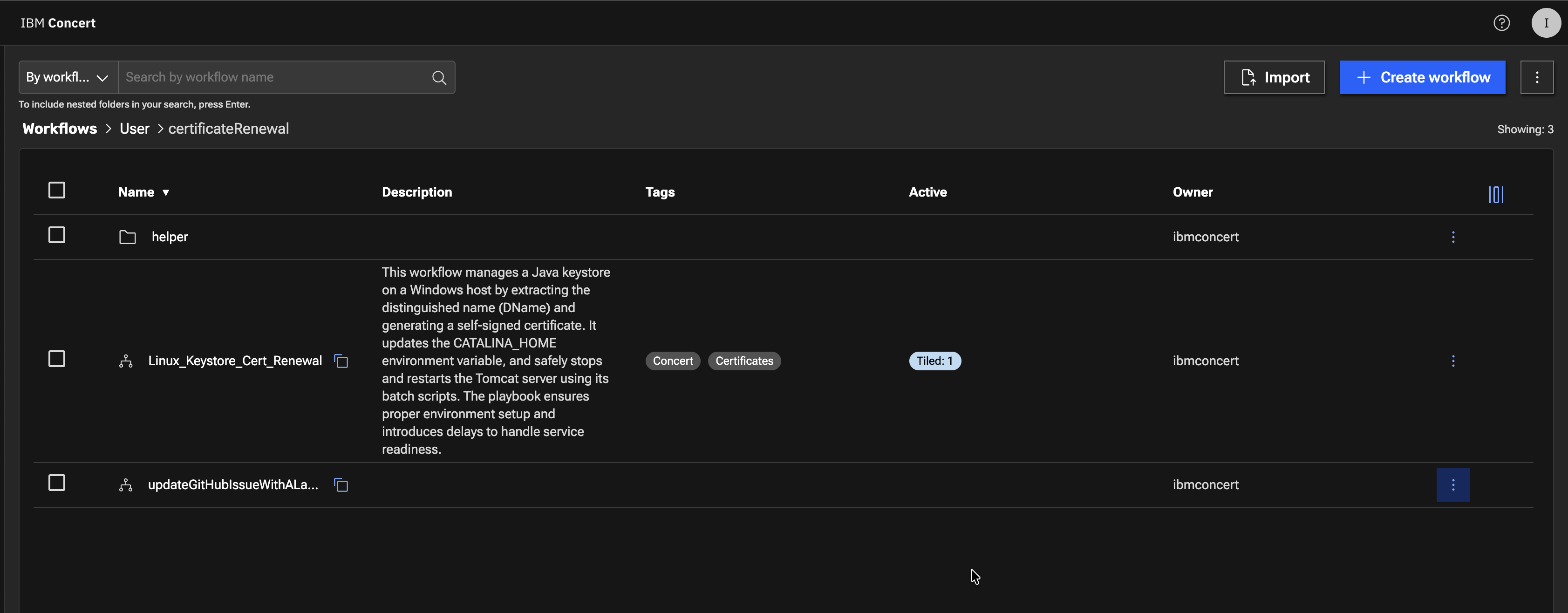1568x613 pixels.
Task: Open overflow menu for updateGitHubIssueWithALa row
Action: (x=1453, y=484)
